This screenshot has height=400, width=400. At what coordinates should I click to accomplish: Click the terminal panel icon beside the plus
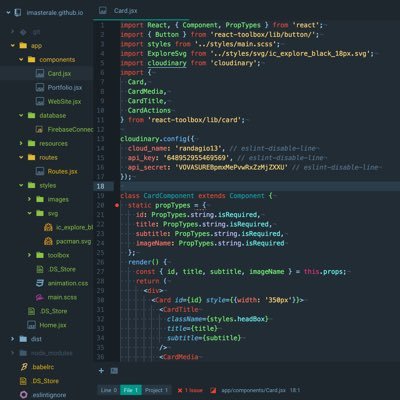(114, 370)
